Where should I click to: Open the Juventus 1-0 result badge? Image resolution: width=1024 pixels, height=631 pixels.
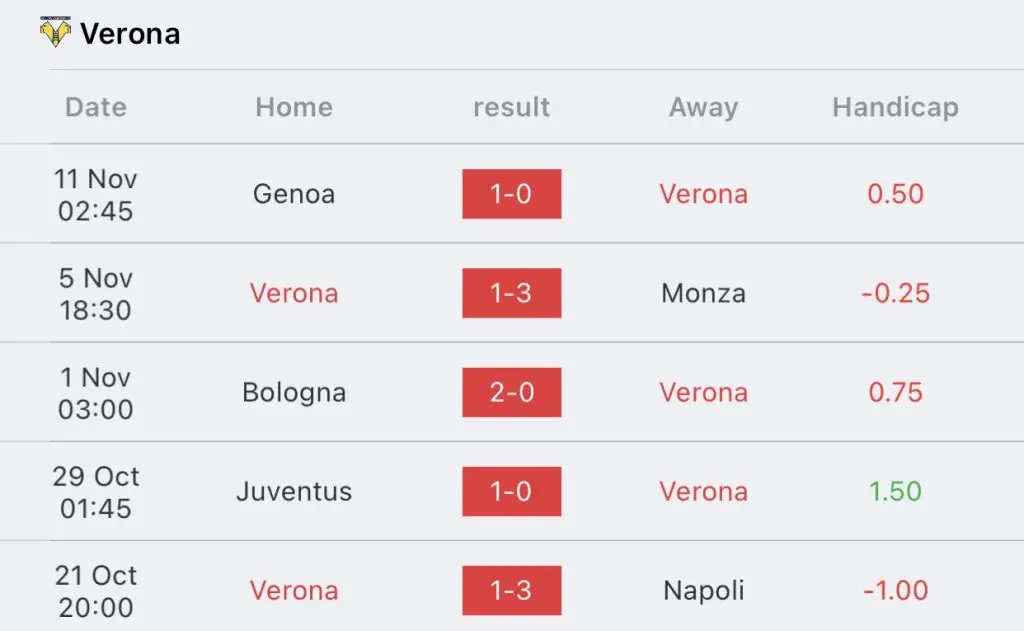[x=511, y=491]
